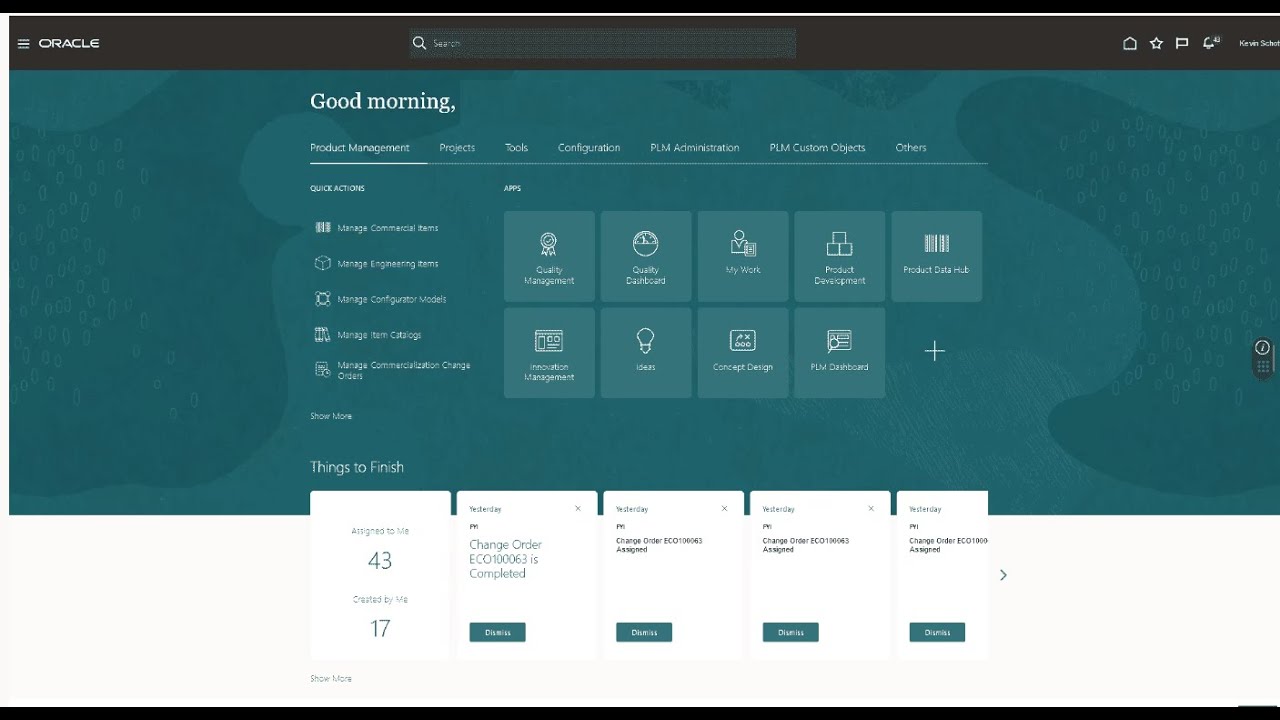The width and height of the screenshot is (1280, 720).
Task: Open the Watchlist flag icon
Action: (x=1182, y=44)
